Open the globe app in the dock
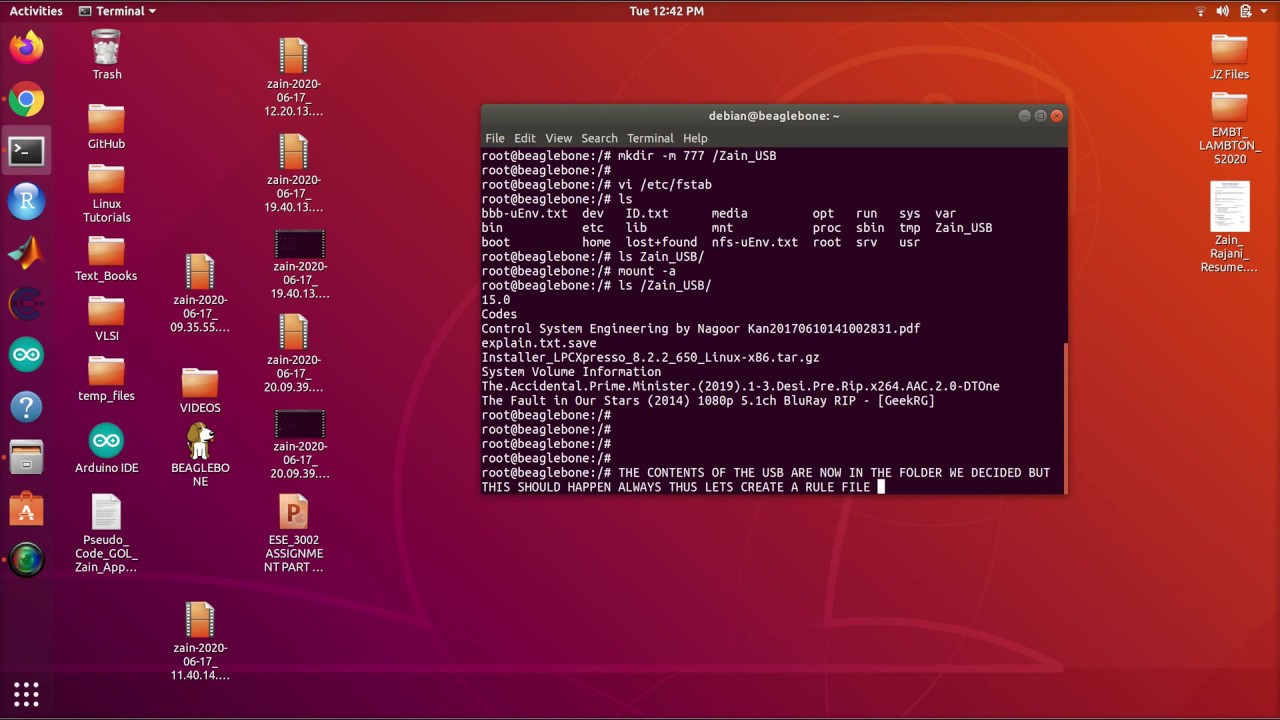Image resolution: width=1280 pixels, height=720 pixels. click(x=27, y=560)
